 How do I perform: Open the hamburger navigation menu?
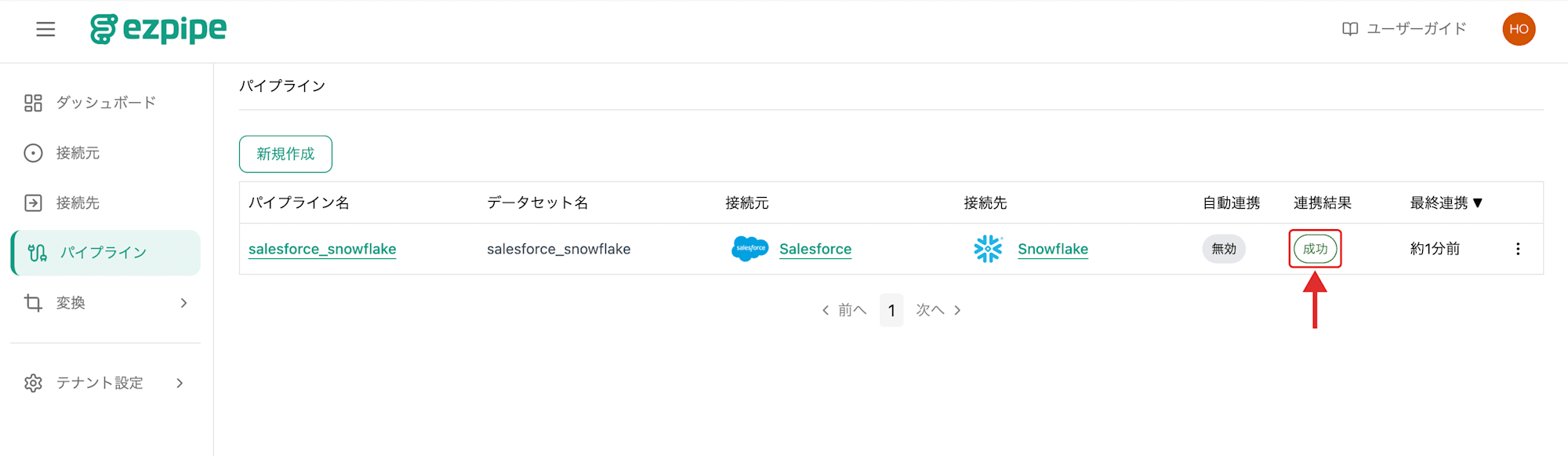pyautogui.click(x=45, y=29)
